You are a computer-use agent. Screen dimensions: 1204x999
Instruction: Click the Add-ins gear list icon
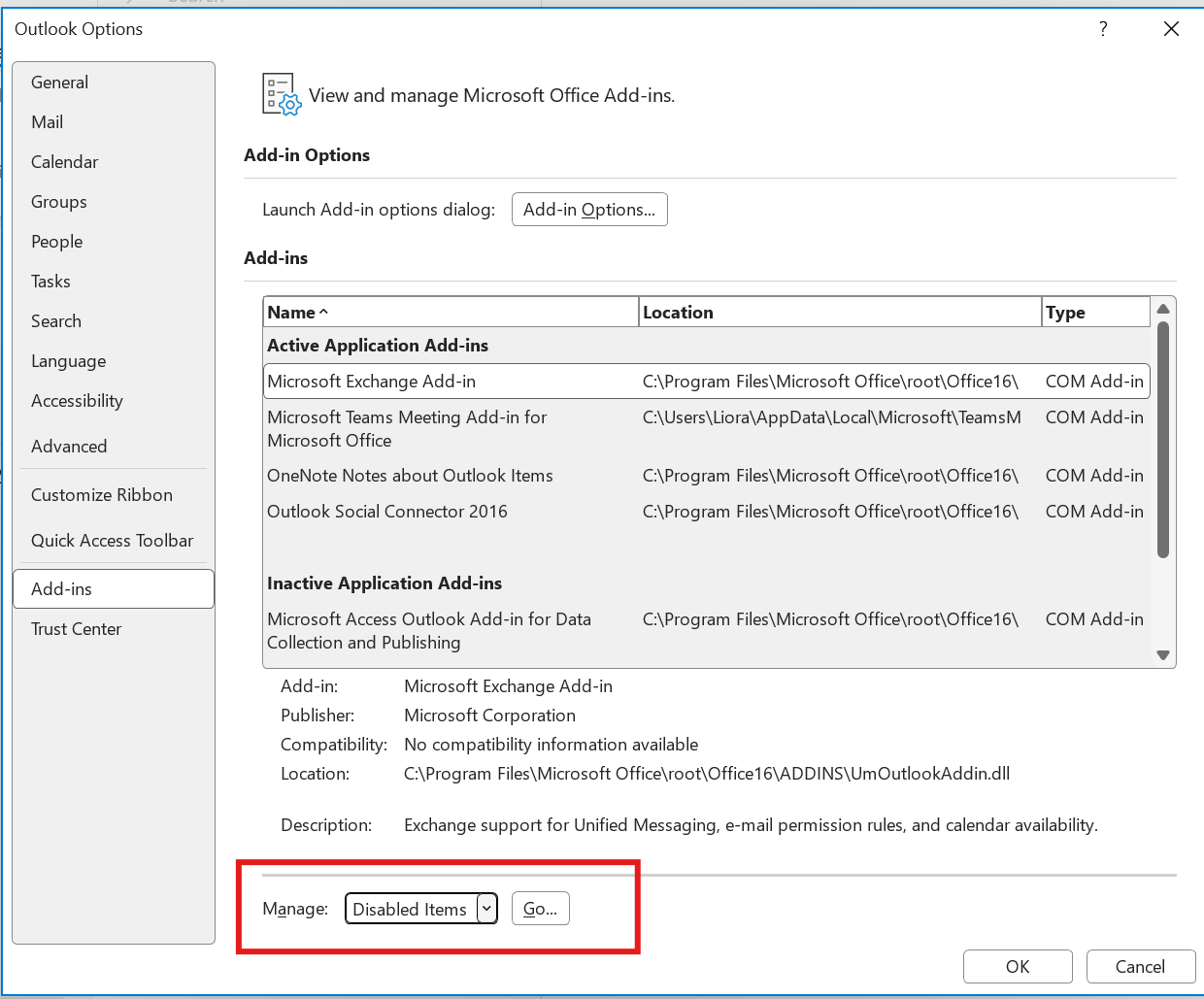pos(282,95)
